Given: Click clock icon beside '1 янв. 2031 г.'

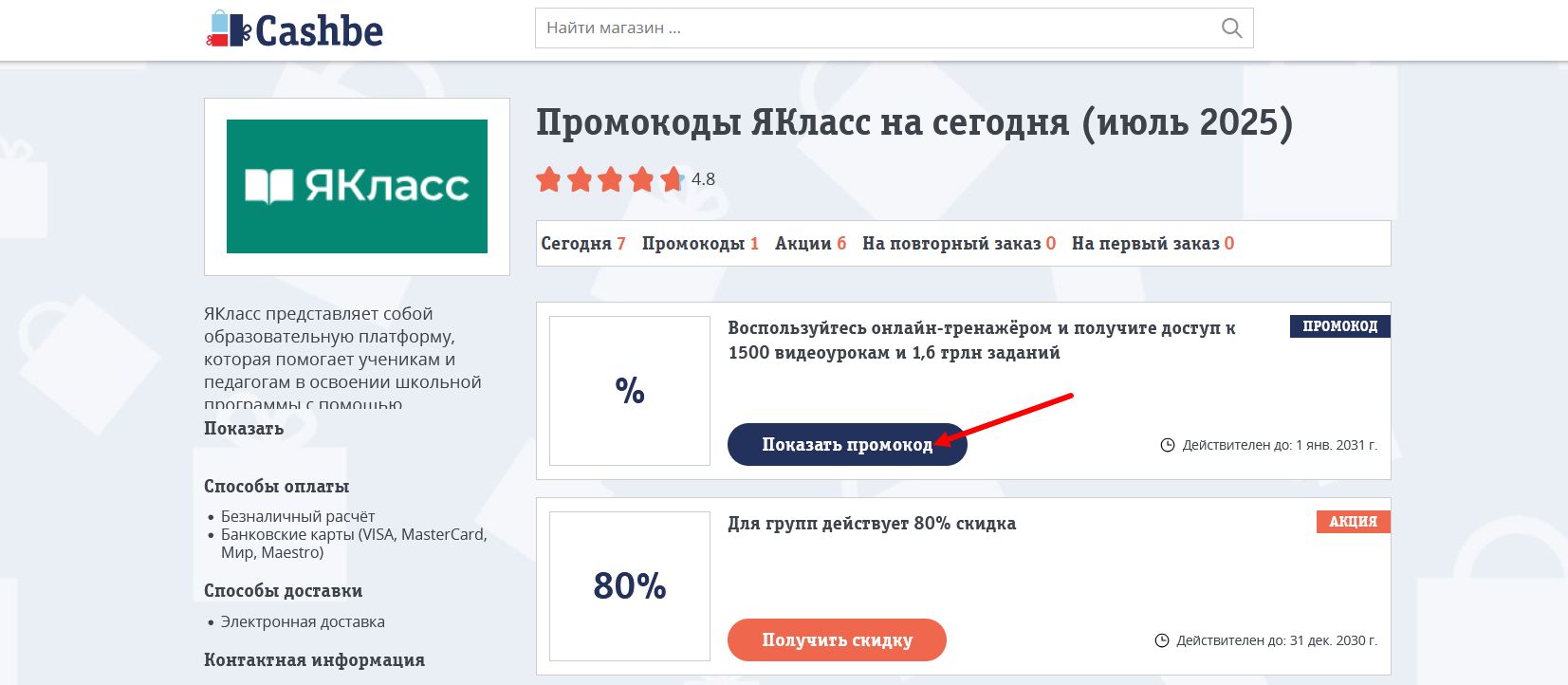Looking at the screenshot, I should pyautogui.click(x=1168, y=445).
